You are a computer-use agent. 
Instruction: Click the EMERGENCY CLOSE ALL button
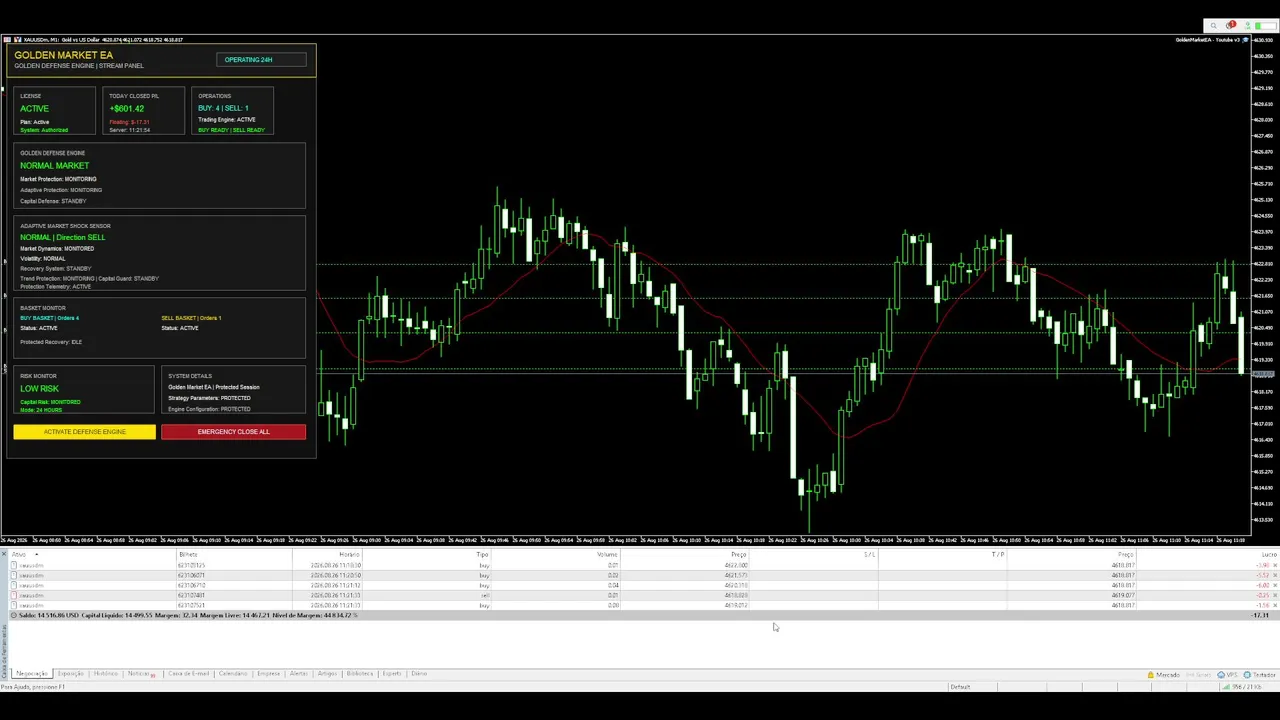coord(233,432)
